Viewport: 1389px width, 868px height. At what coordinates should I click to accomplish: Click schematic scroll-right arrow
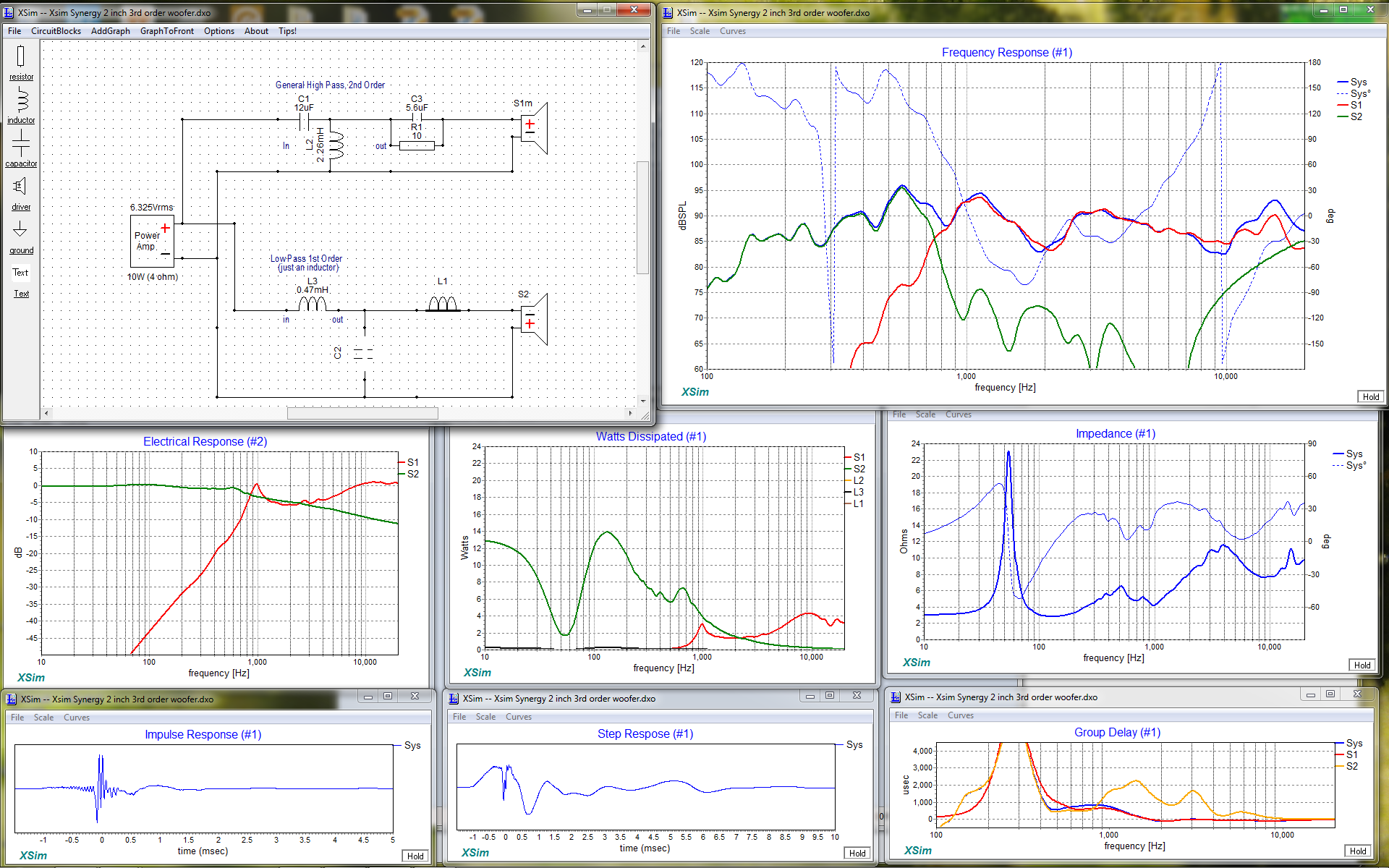[631, 413]
